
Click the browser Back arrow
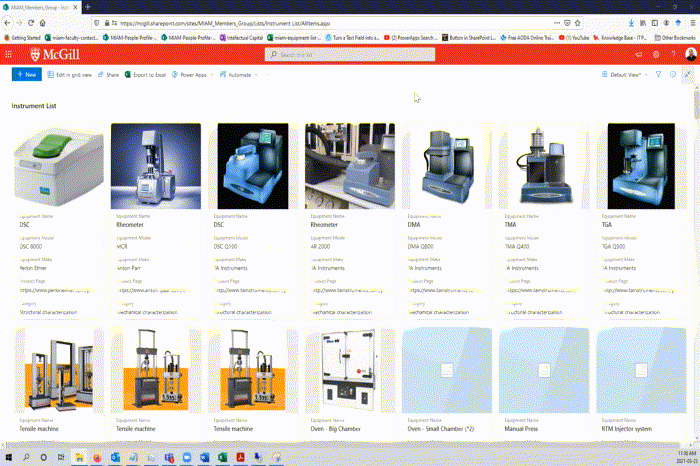coord(7,23)
